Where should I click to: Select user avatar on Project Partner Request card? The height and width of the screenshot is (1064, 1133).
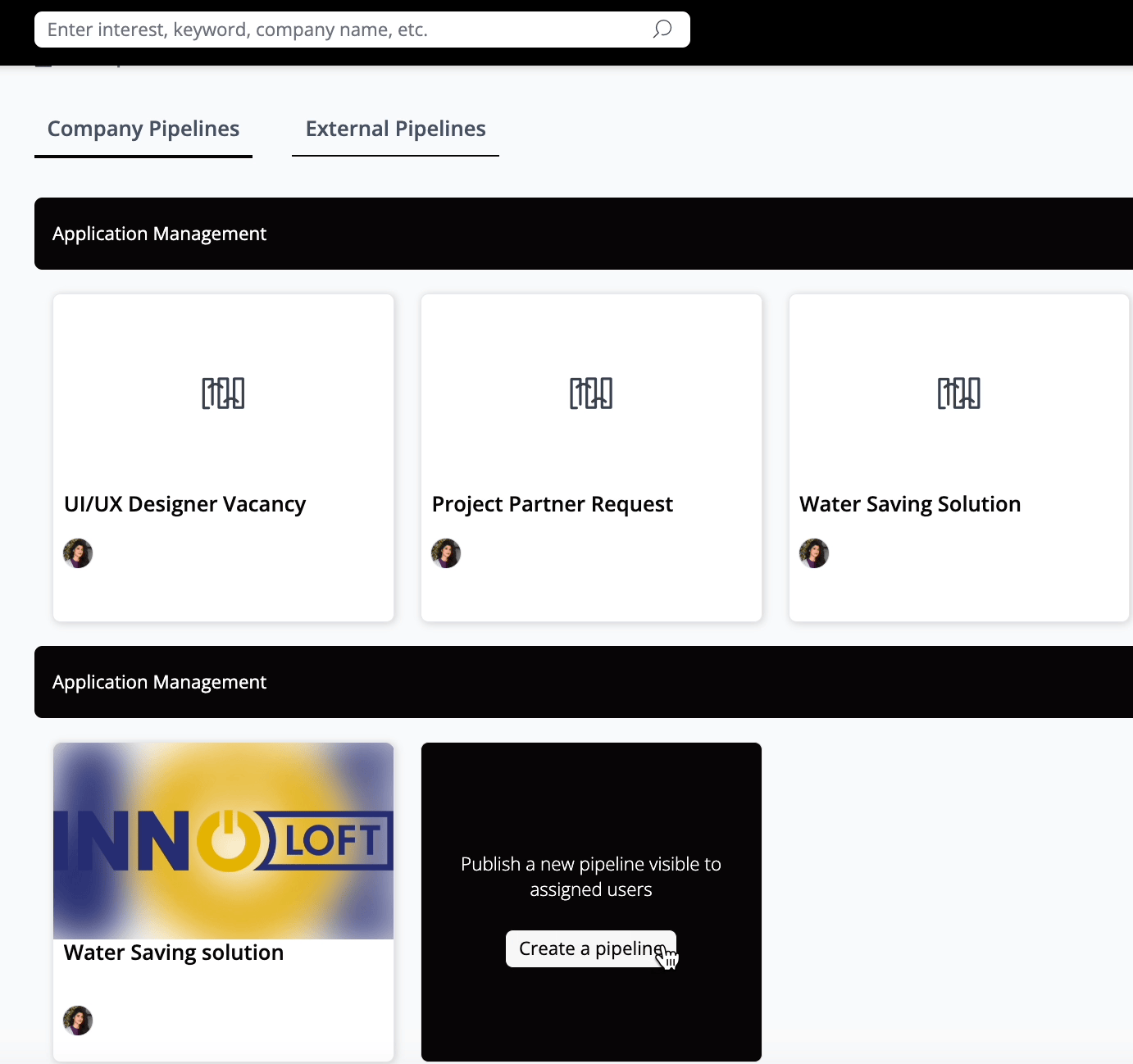coord(446,553)
